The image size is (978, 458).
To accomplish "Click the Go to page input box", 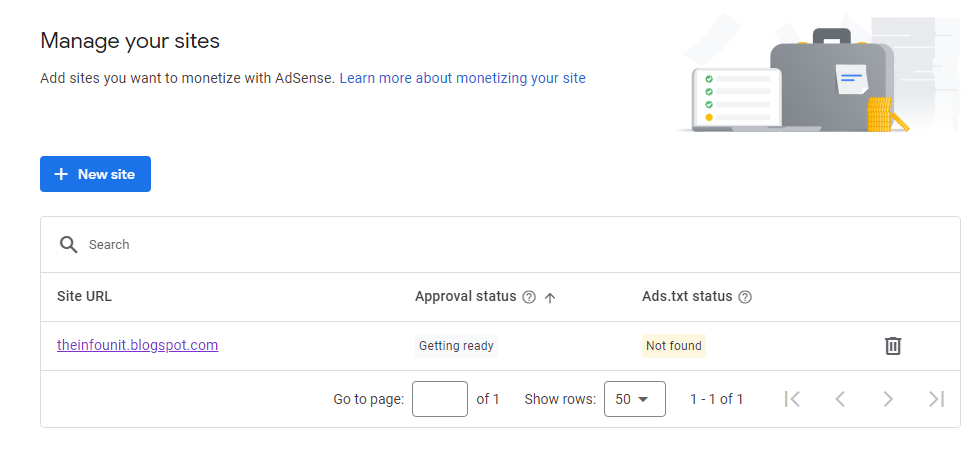I will (439, 399).
